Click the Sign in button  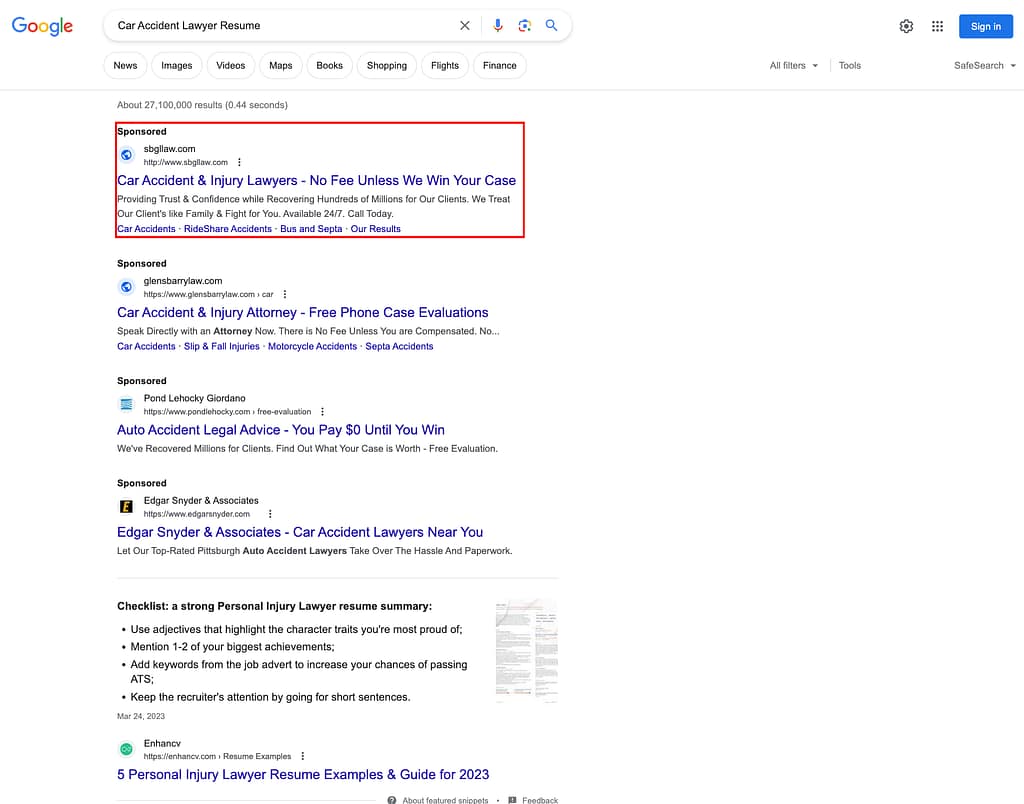pyautogui.click(x=985, y=26)
